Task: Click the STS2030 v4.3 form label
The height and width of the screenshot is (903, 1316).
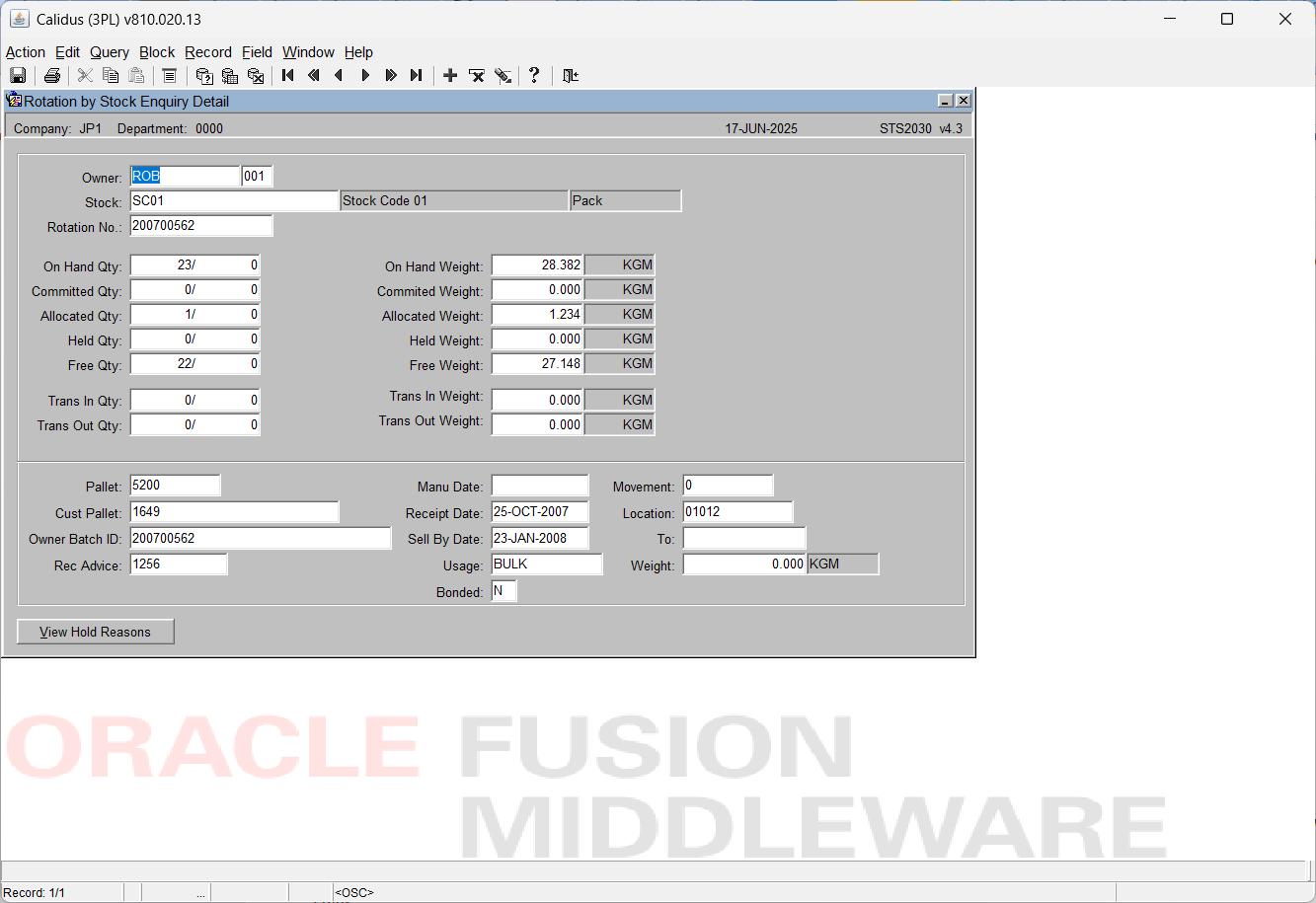Action: click(921, 128)
